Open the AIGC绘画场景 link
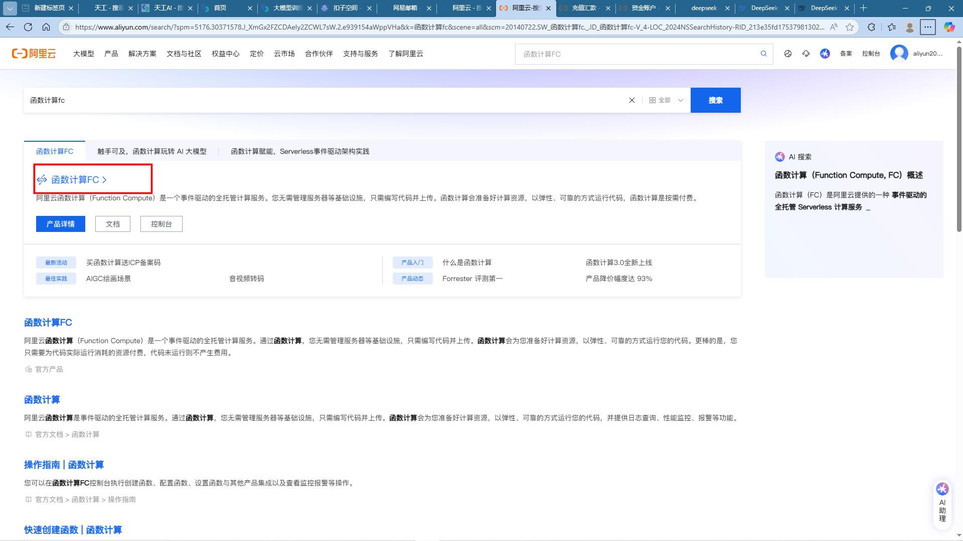Image resolution: width=963 pixels, height=541 pixels. pyautogui.click(x=108, y=278)
